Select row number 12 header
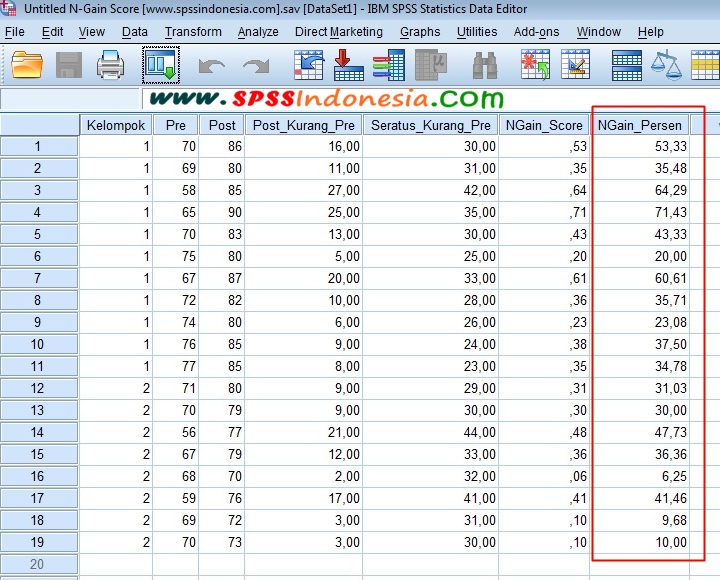The width and height of the screenshot is (720, 580). pos(39,389)
